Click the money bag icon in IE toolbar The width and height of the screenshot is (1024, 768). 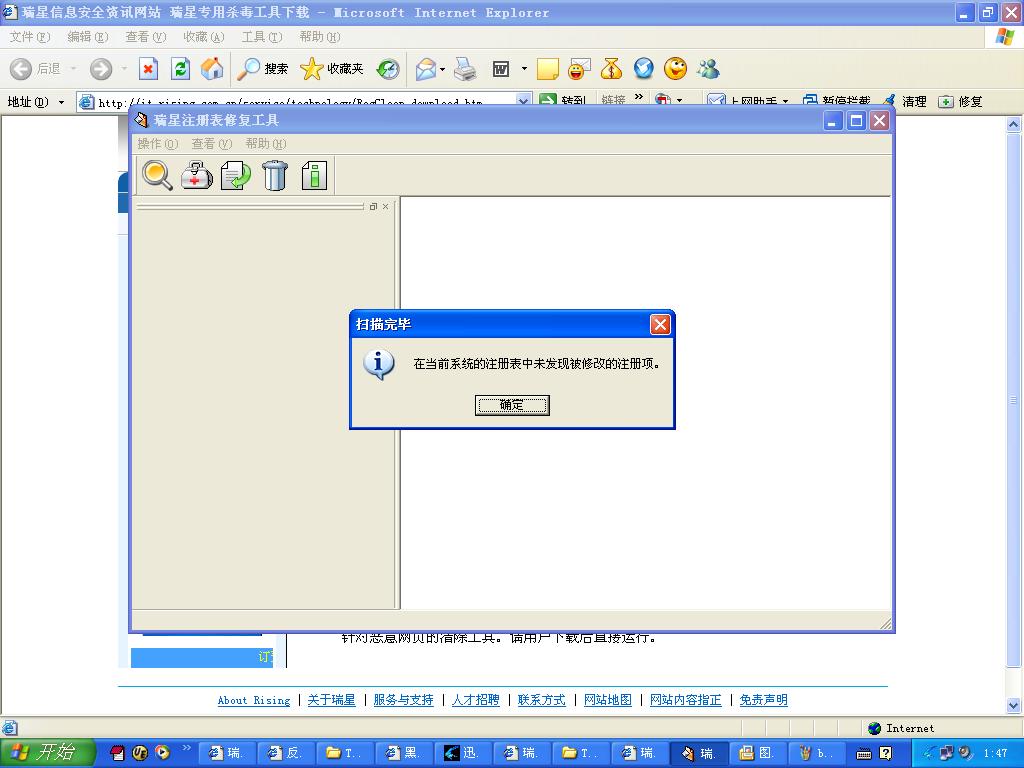pos(611,69)
